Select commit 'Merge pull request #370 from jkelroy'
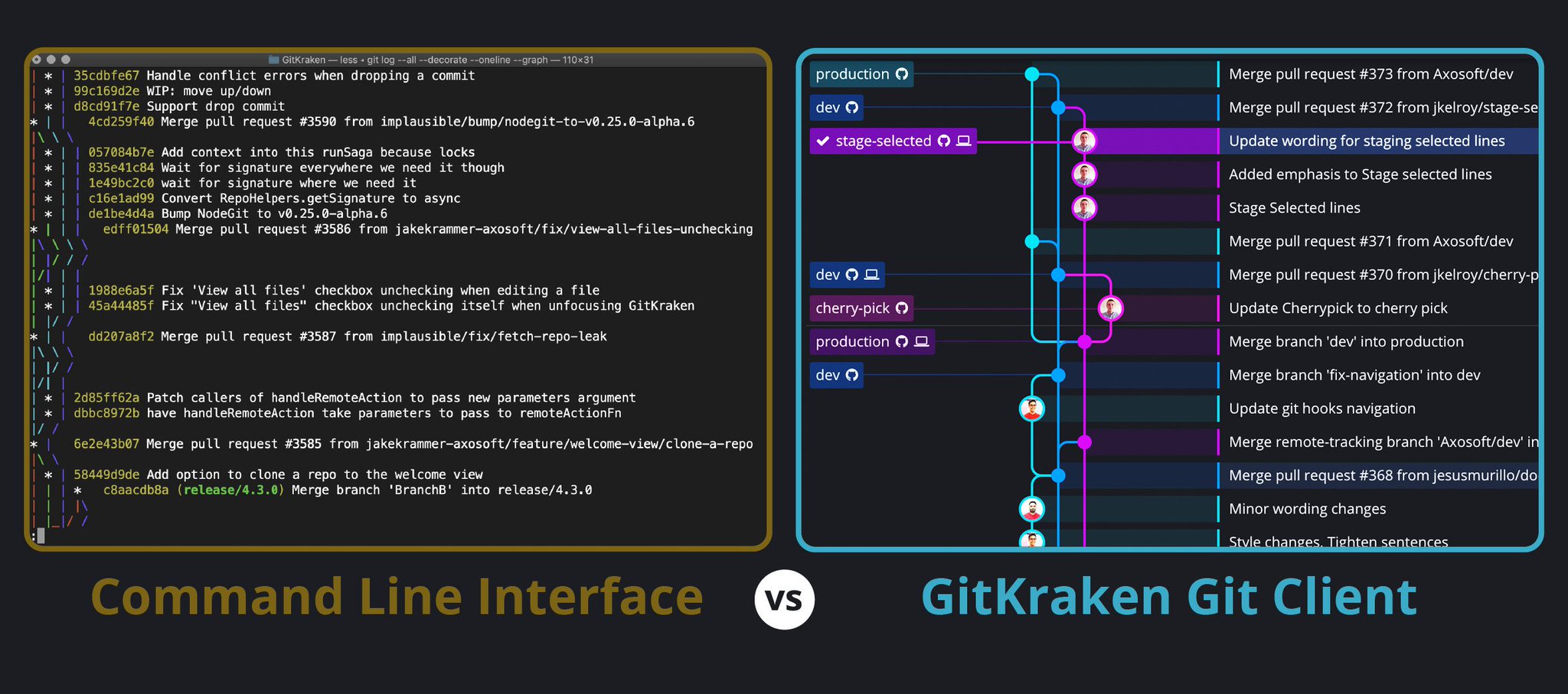The height and width of the screenshot is (694, 1568). pyautogui.click(x=1383, y=275)
